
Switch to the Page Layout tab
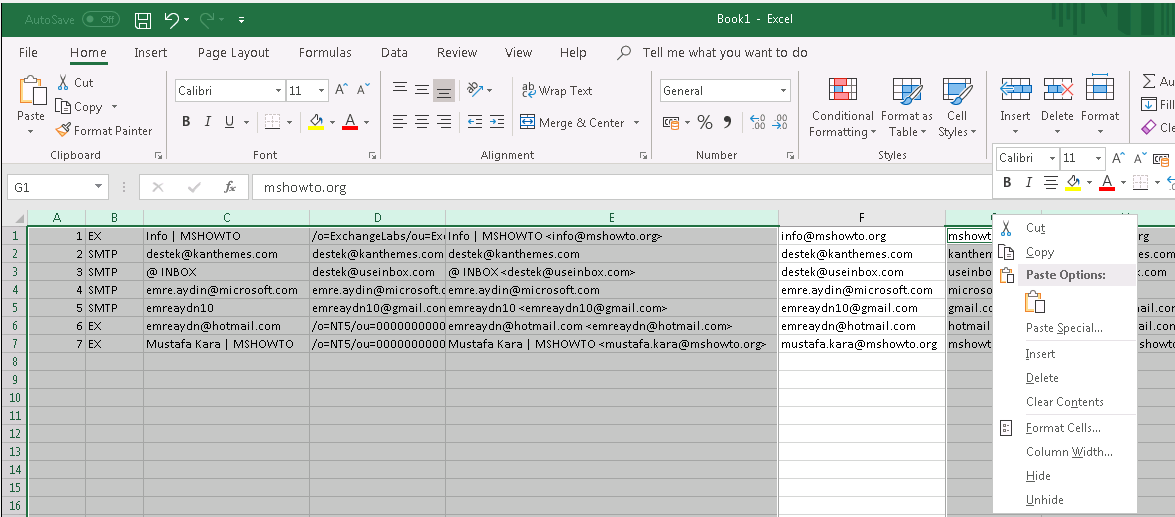pyautogui.click(x=233, y=52)
